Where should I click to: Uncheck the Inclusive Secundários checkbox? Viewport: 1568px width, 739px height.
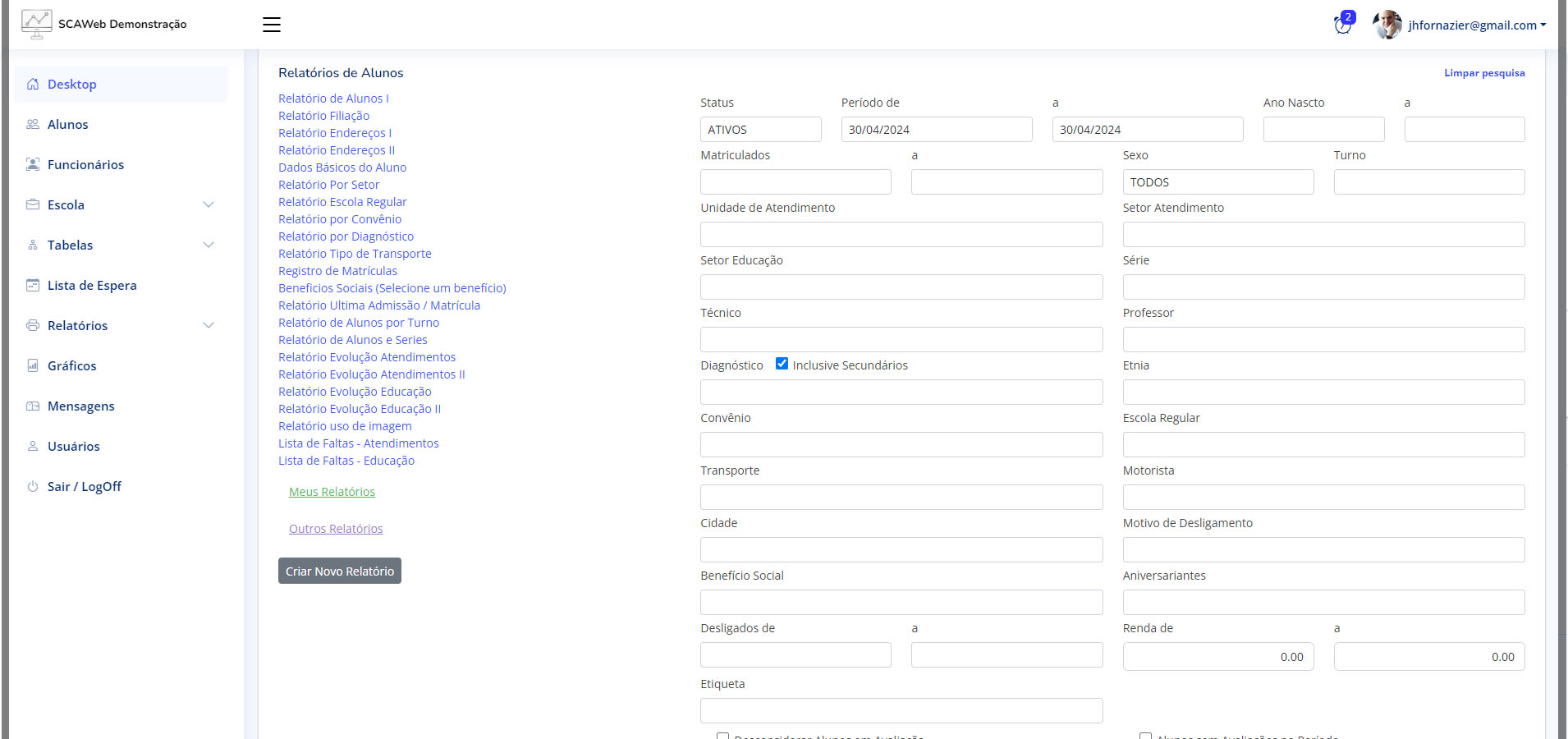coord(782,364)
